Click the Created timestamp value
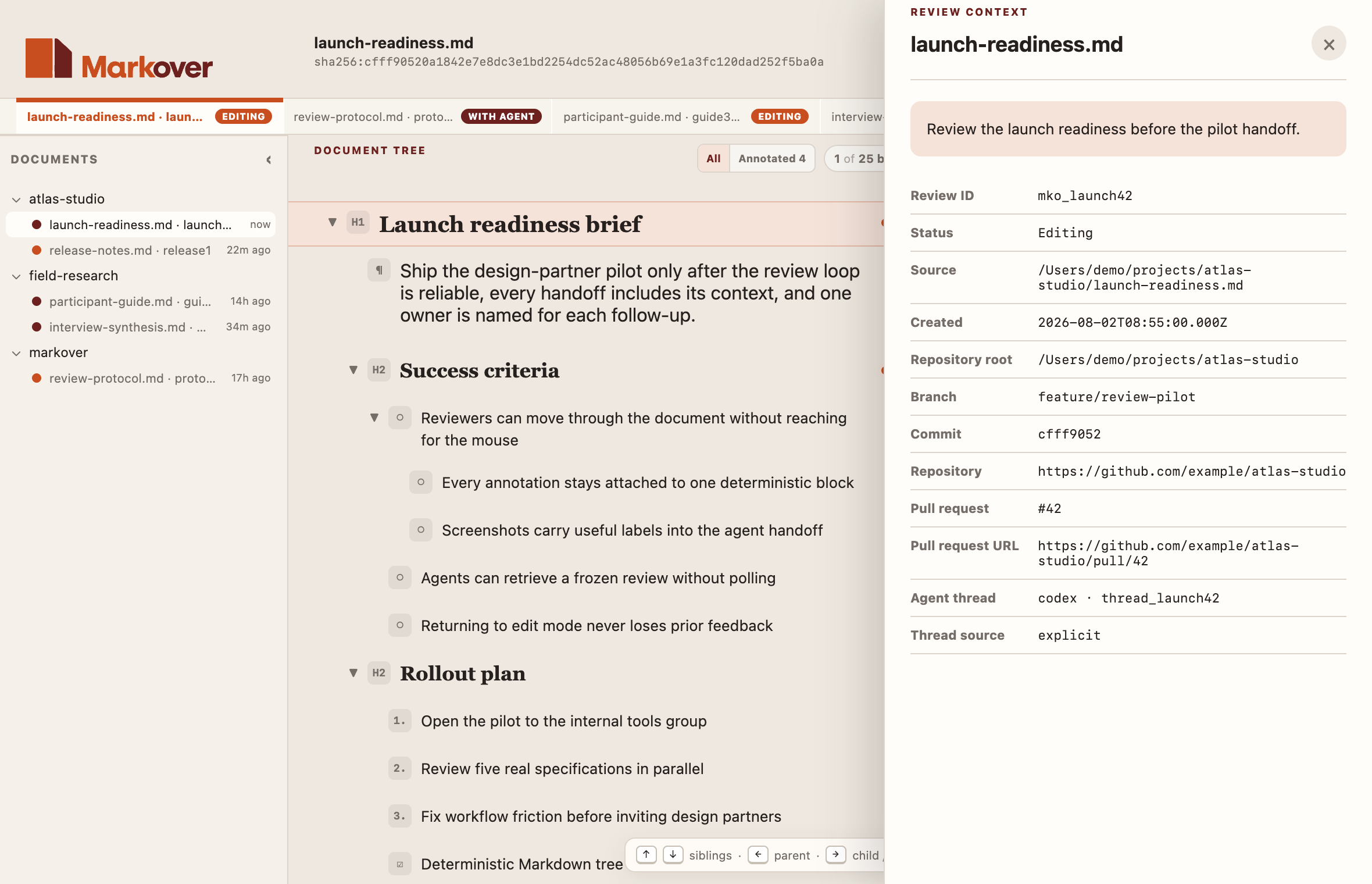 (x=1132, y=322)
